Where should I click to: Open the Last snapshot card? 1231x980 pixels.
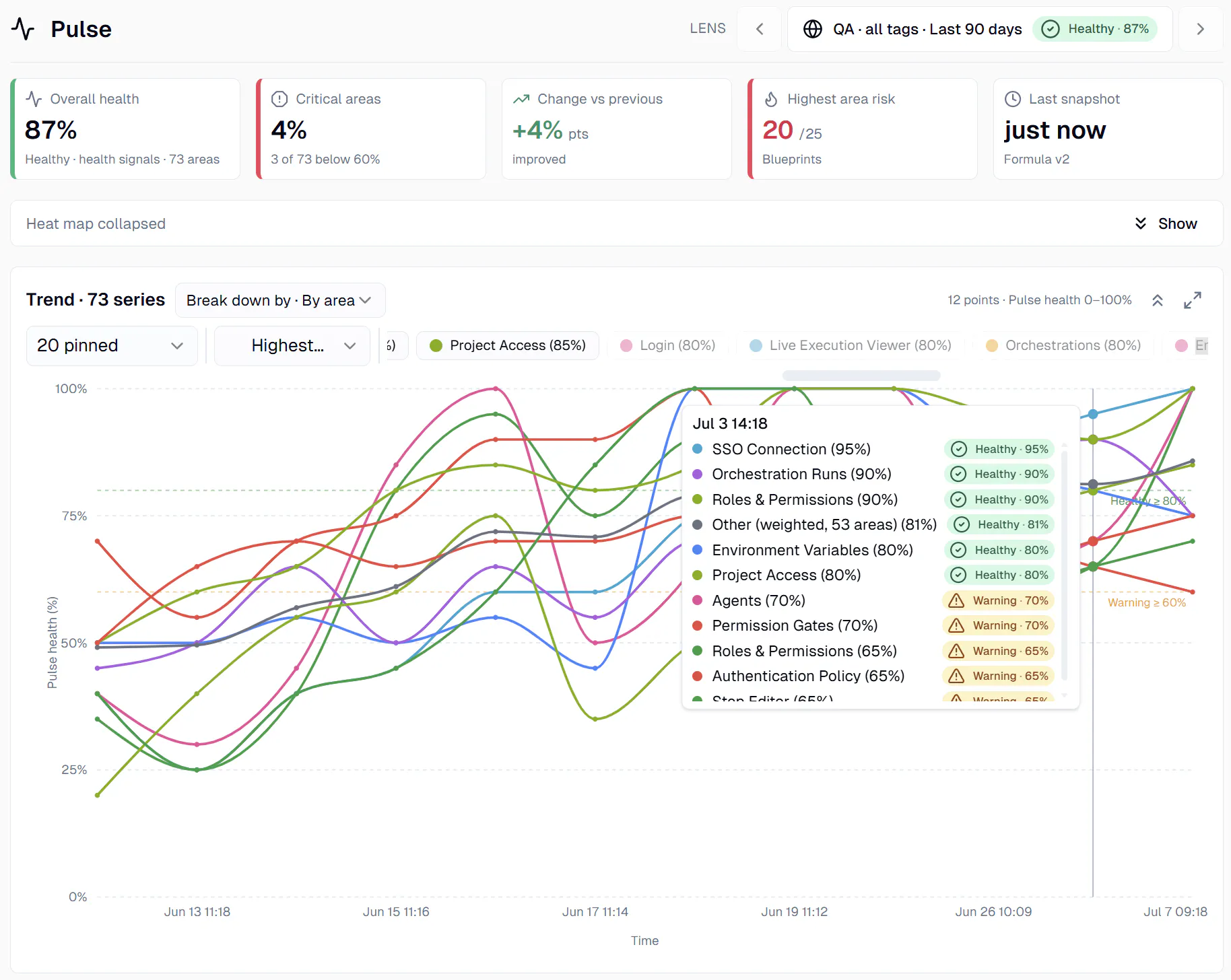(1108, 129)
